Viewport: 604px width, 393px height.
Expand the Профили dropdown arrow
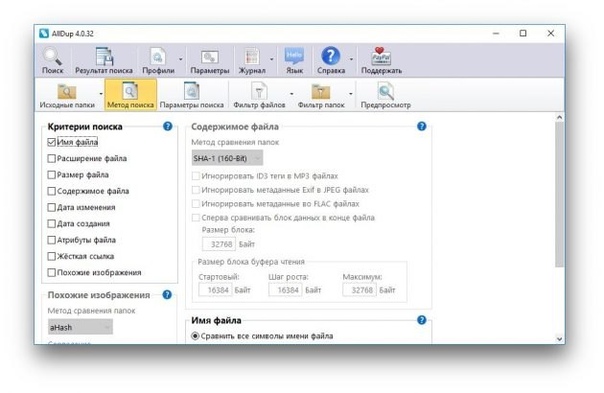(x=181, y=59)
